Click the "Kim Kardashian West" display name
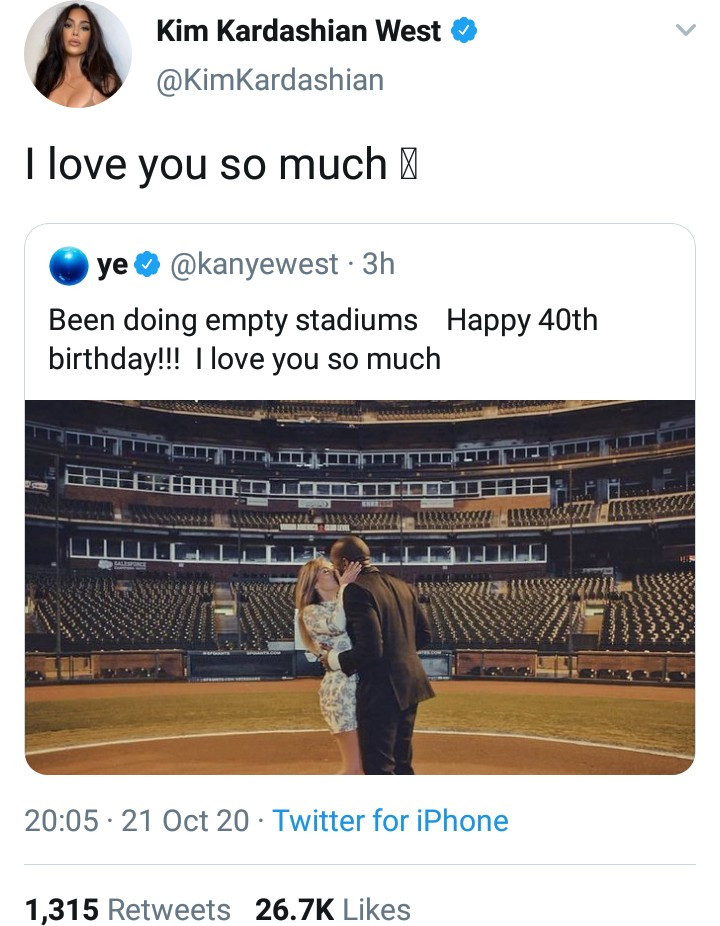 pyautogui.click(x=298, y=32)
